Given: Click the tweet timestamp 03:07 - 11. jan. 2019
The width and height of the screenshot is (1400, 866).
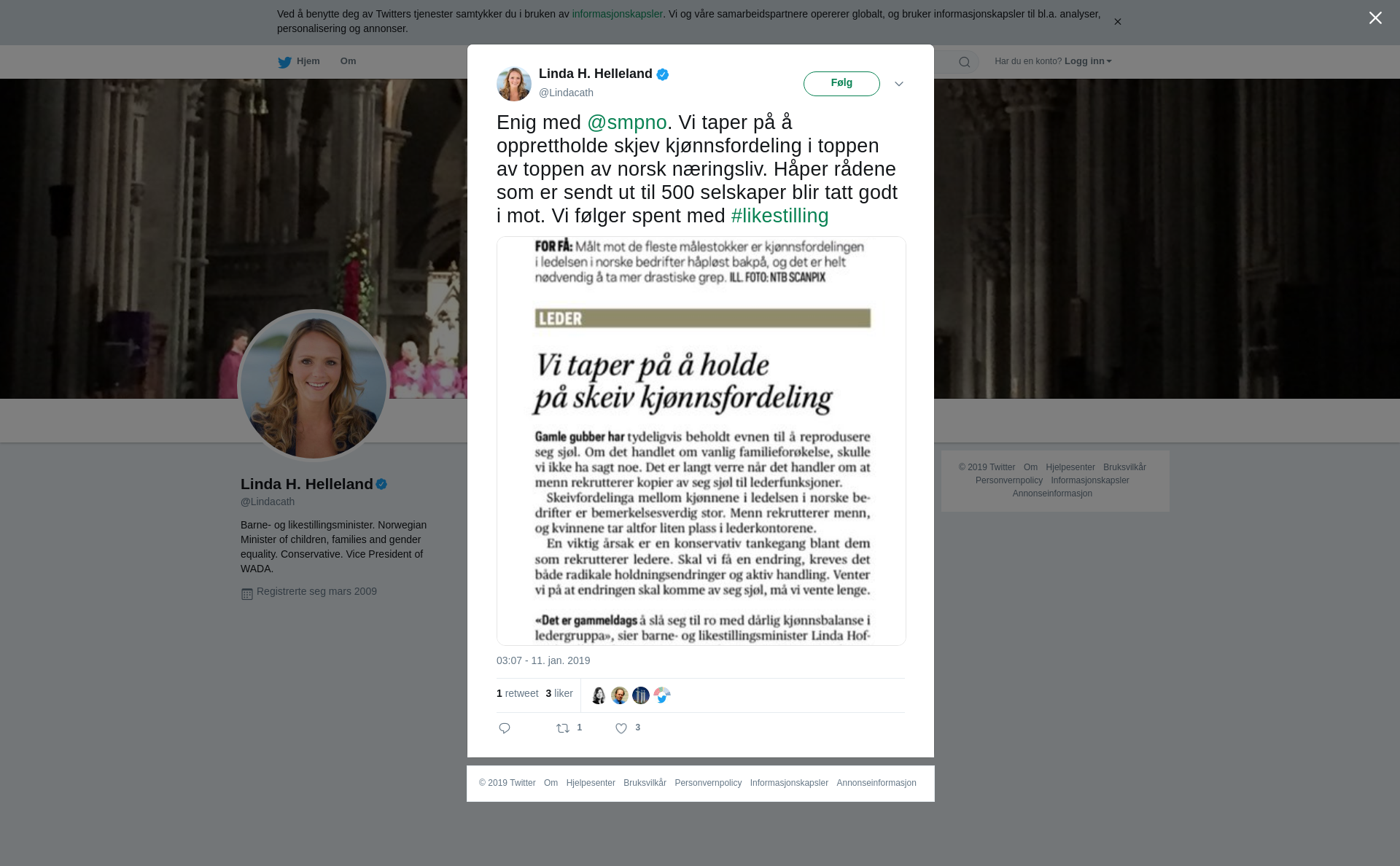Looking at the screenshot, I should 543,660.
